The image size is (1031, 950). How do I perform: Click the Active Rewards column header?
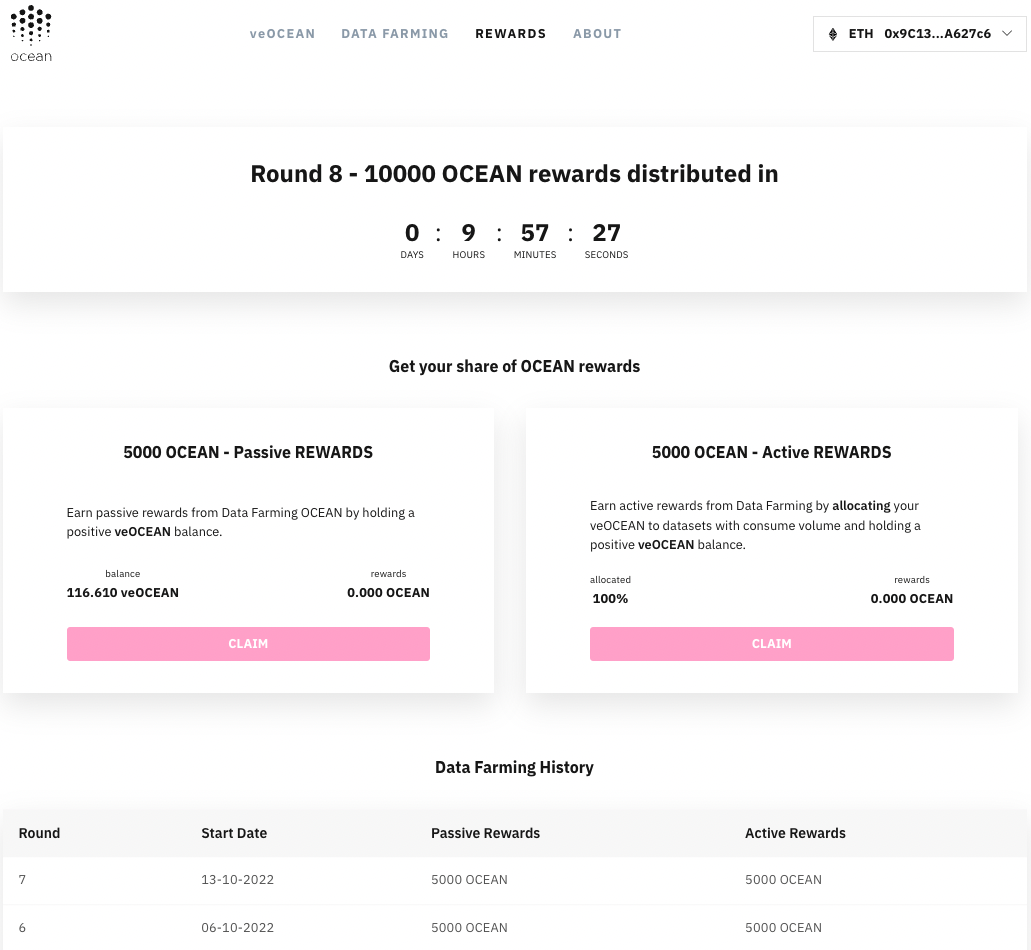[x=795, y=833]
